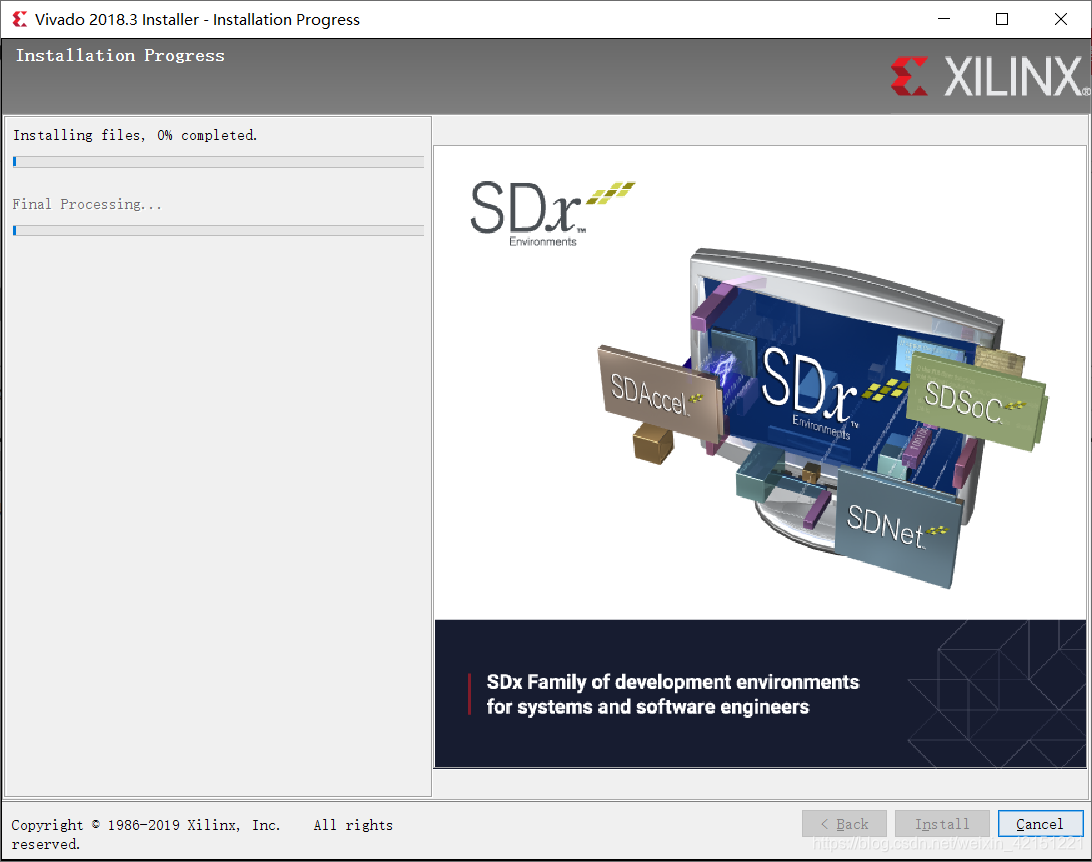Viewport: 1092px width, 862px height.
Task: Click the SDSoC panel in the illustration
Action: click(976, 400)
